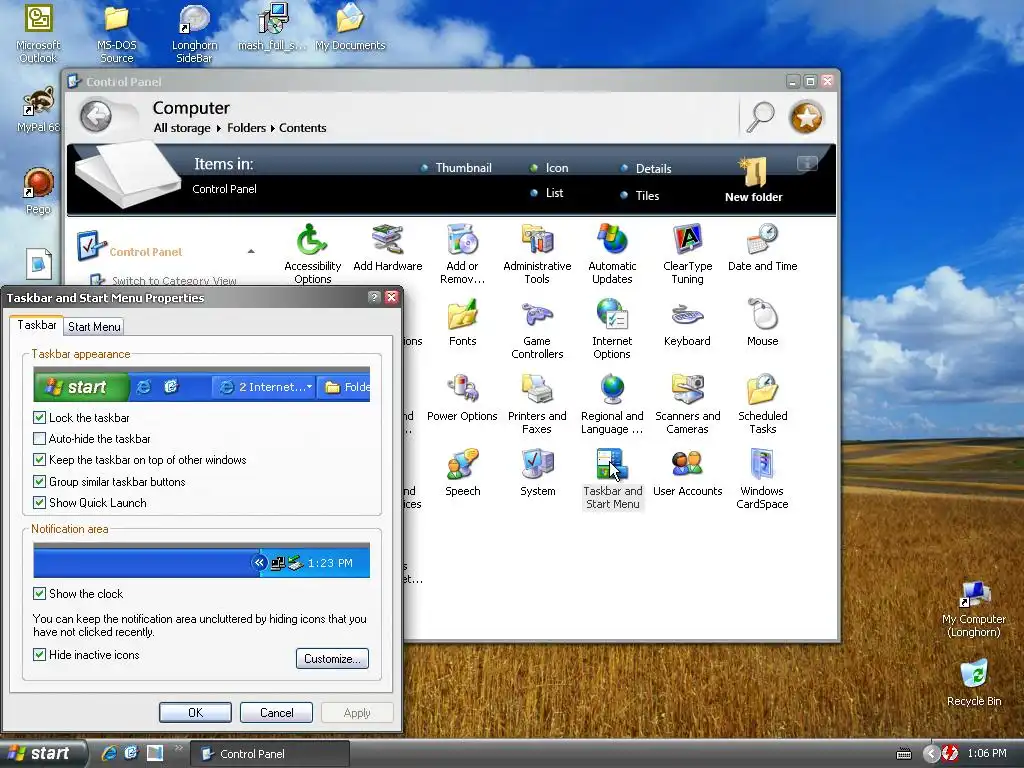Click Contents breadcrumb

click(x=302, y=128)
